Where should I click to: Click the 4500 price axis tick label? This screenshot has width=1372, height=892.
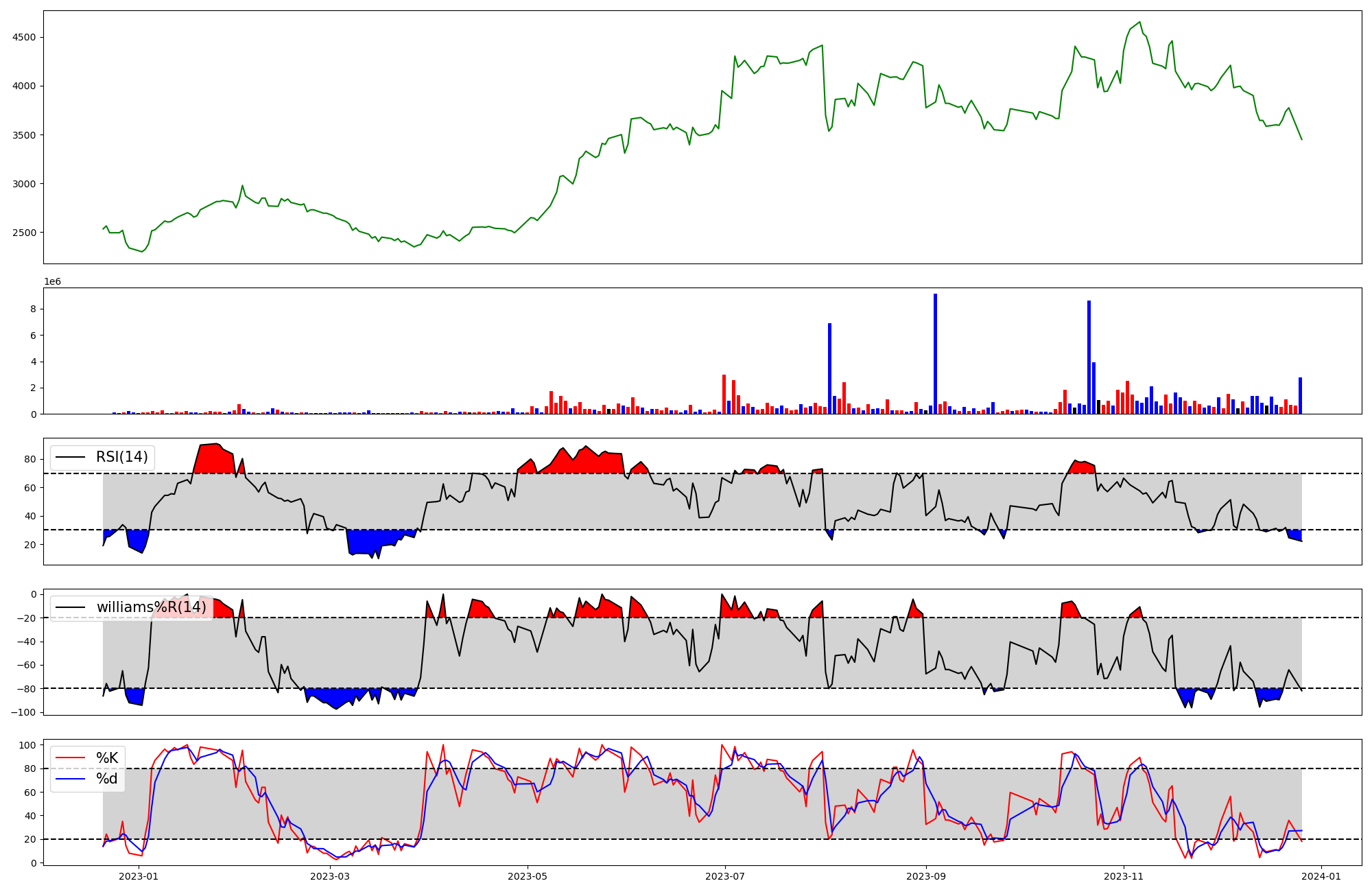25,37
